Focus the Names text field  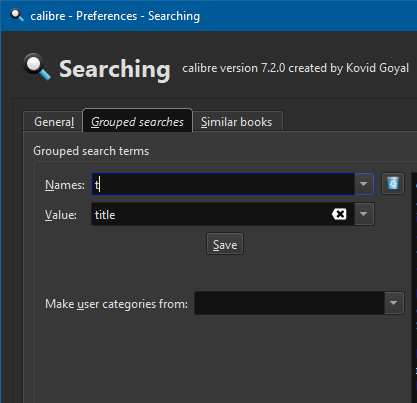223,184
